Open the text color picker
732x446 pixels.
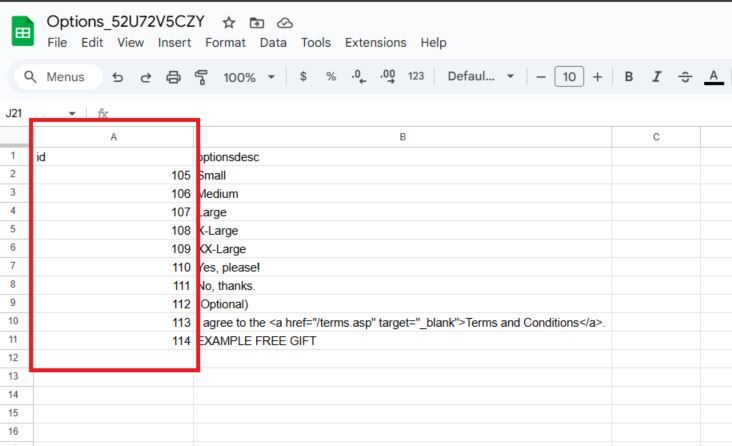713,77
